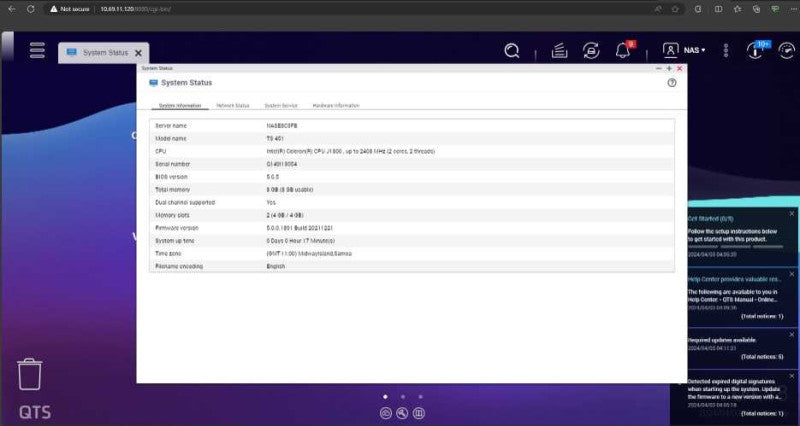Switch to Hardware Information tab

point(336,106)
